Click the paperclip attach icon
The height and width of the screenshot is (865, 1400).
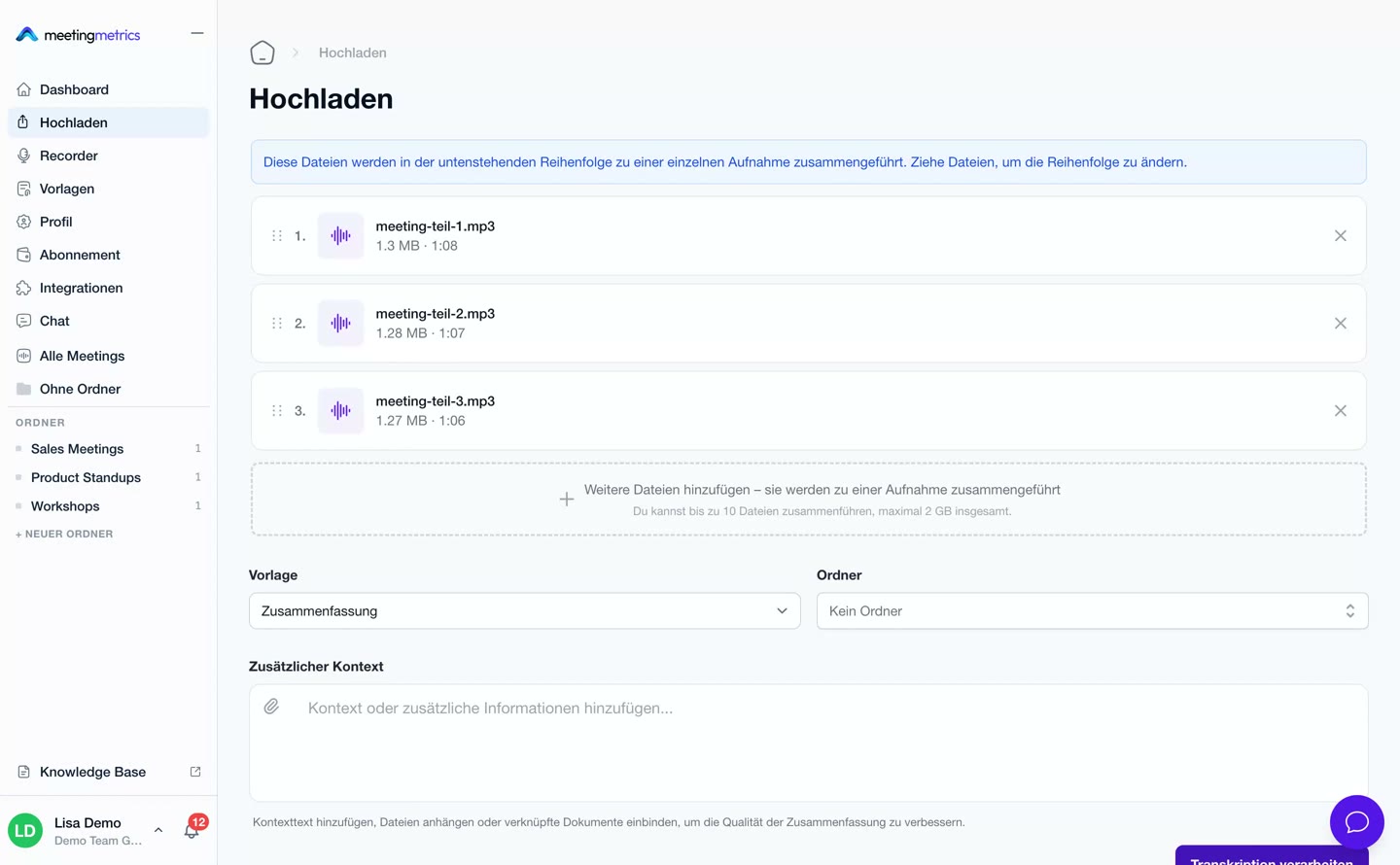click(271, 707)
